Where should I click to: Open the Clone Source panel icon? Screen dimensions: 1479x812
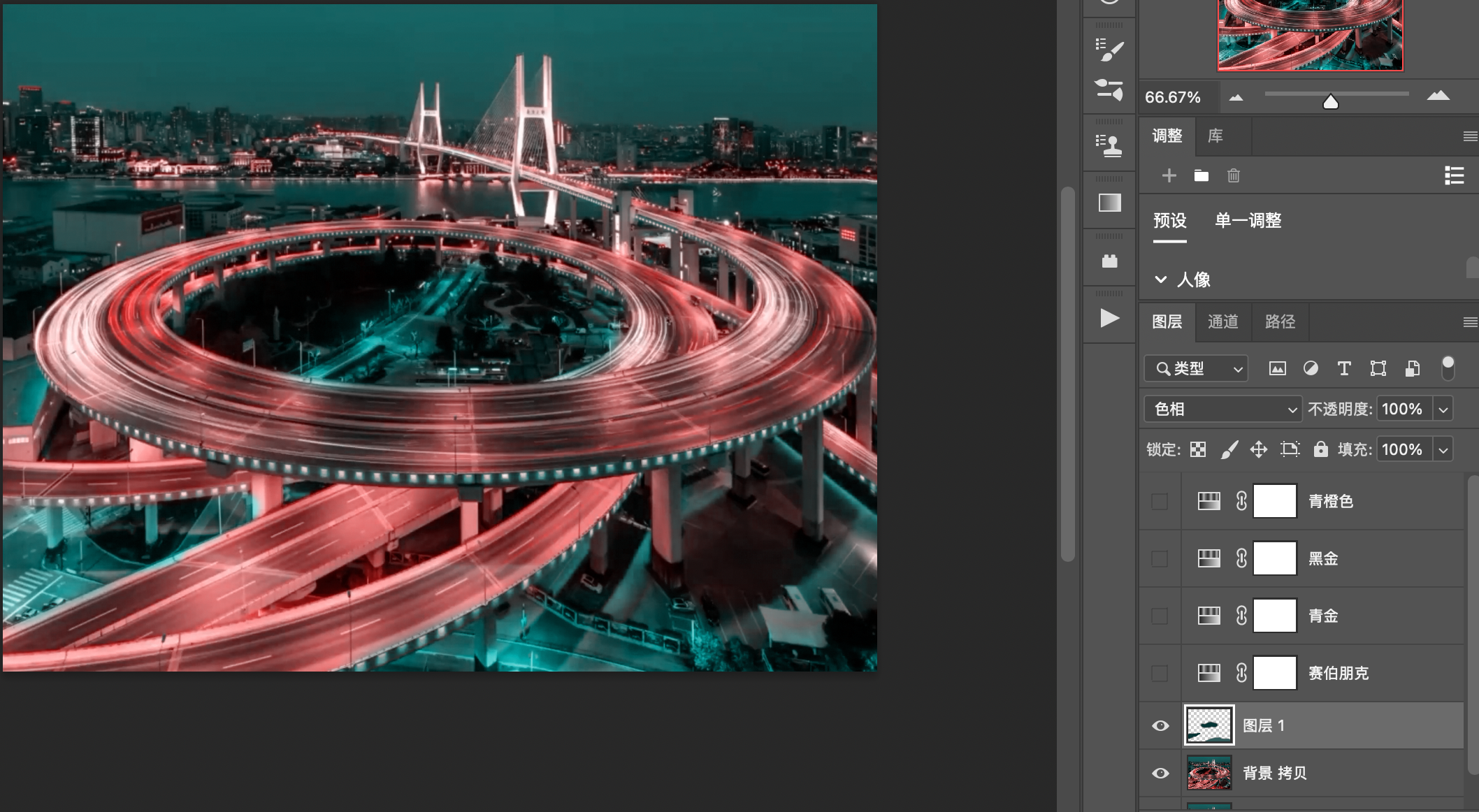tap(1109, 145)
